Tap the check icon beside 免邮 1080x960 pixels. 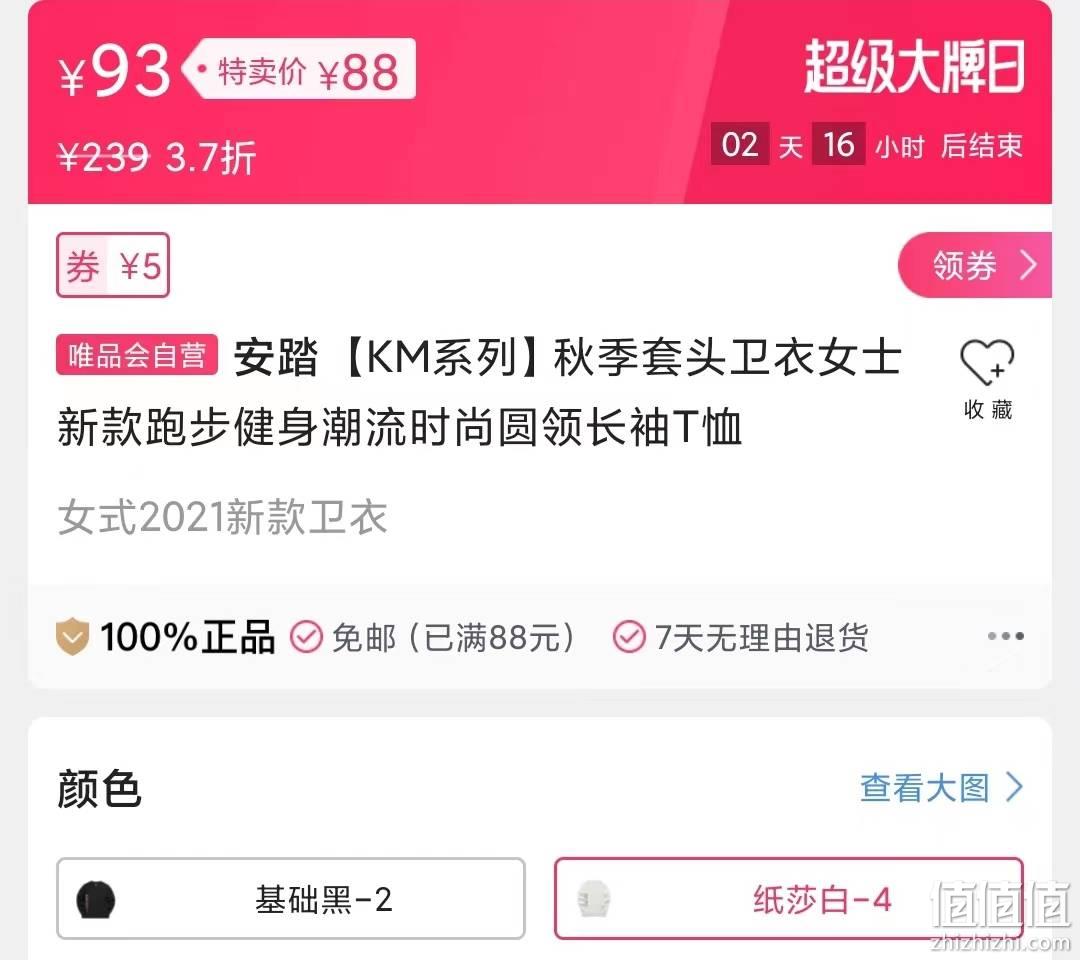click(x=306, y=636)
